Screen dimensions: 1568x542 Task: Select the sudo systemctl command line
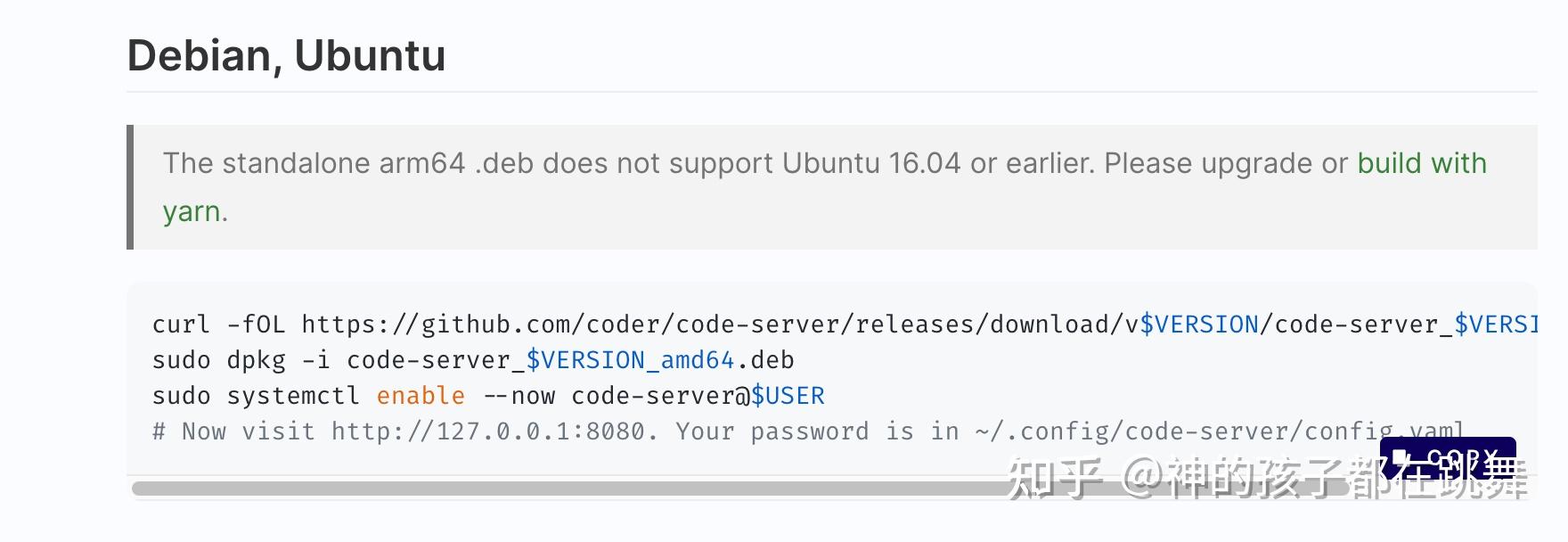click(487, 395)
